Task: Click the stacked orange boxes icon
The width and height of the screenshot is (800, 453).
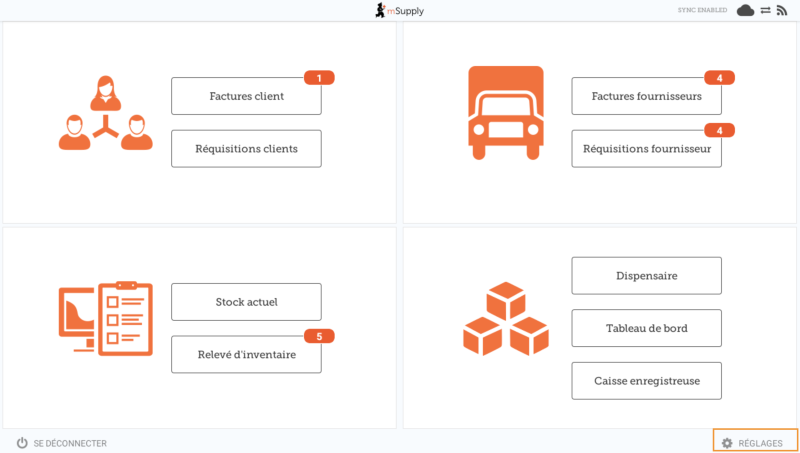Action: click(x=506, y=318)
